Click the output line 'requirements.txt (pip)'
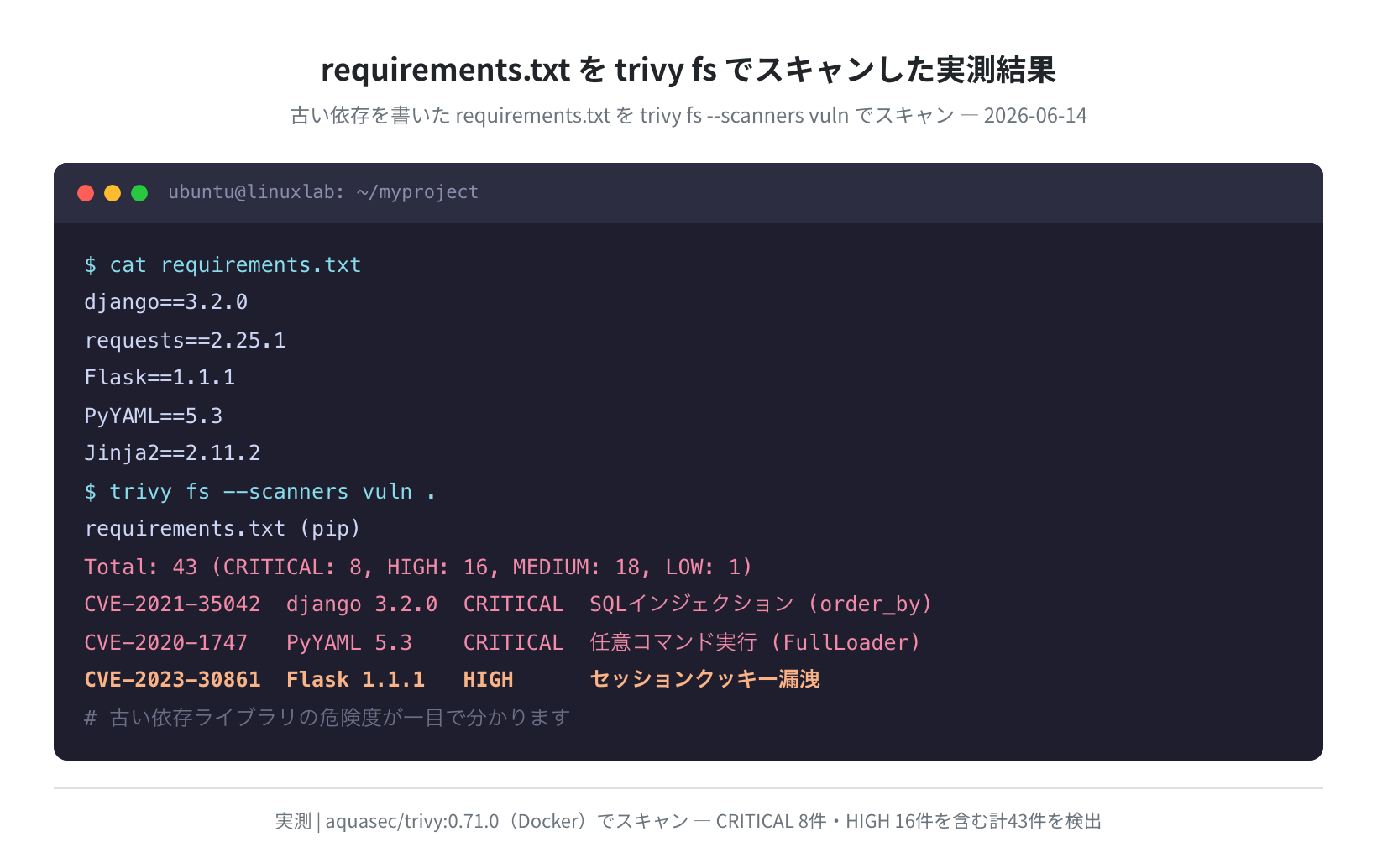 pyautogui.click(x=223, y=529)
